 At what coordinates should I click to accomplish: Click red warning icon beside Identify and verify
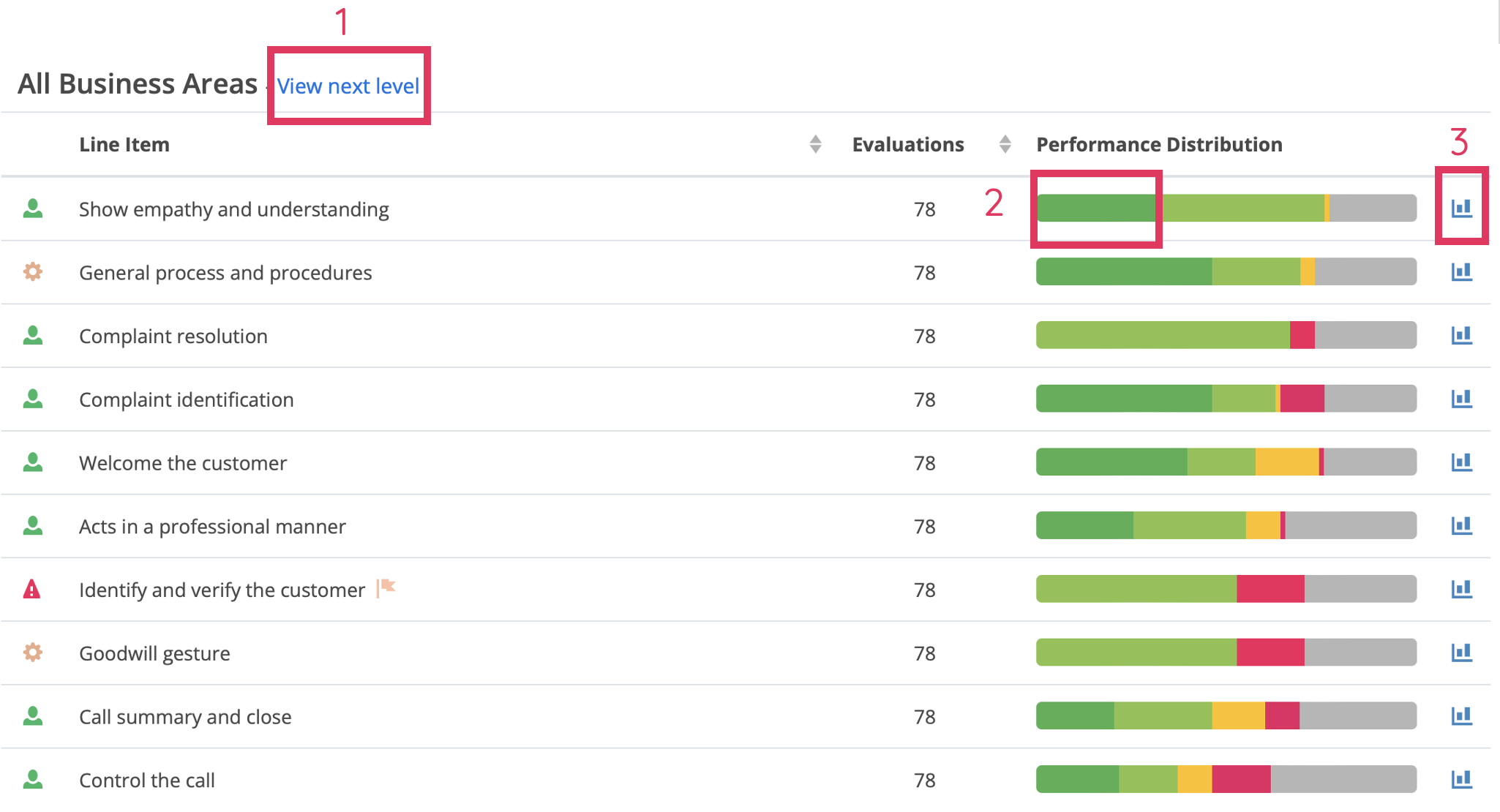point(31,590)
